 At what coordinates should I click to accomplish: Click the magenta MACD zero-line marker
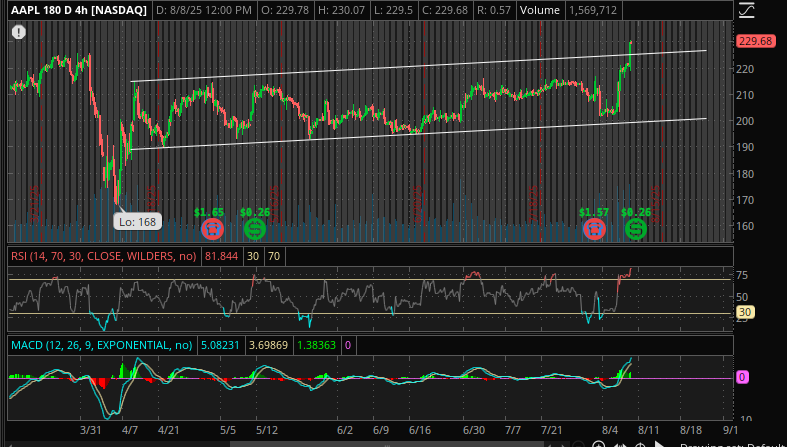743,377
